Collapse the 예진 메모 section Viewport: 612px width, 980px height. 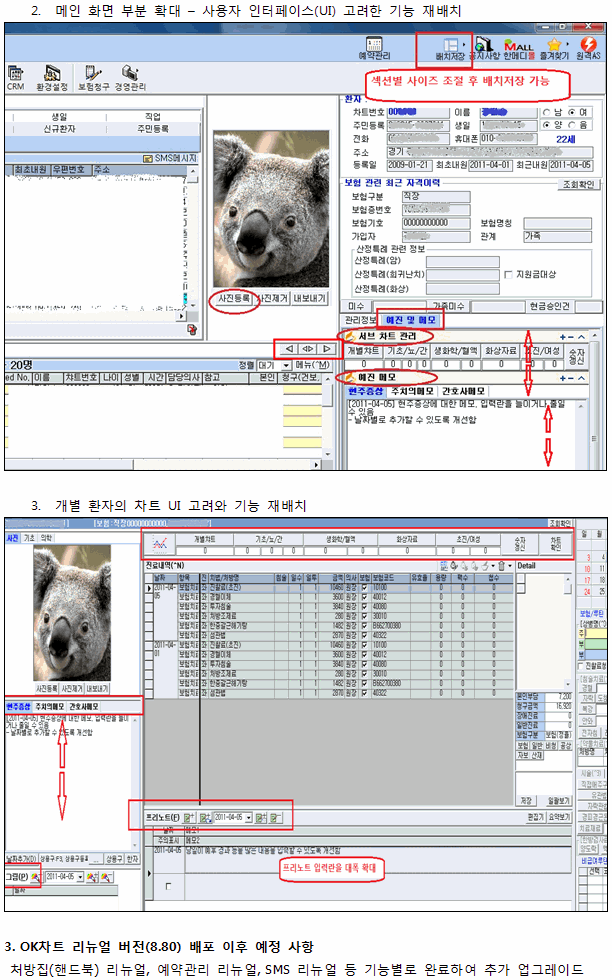[x=581, y=378]
